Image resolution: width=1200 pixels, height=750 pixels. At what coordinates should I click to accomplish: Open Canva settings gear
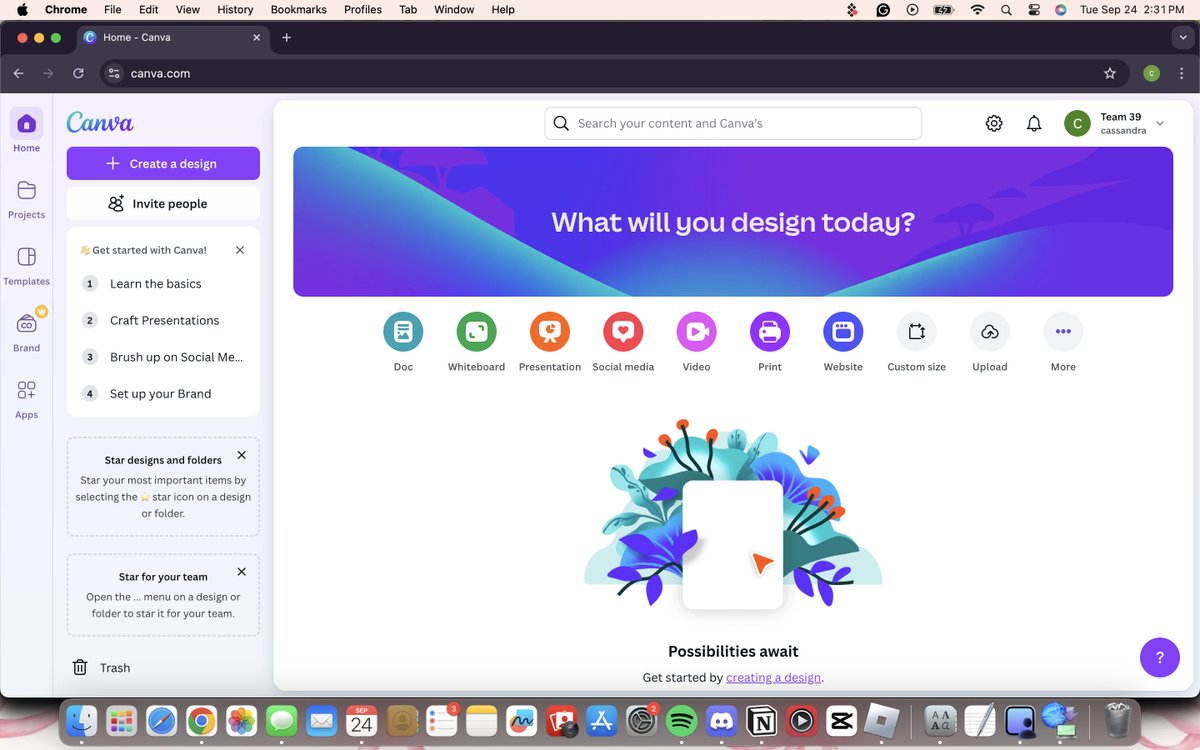(x=994, y=123)
